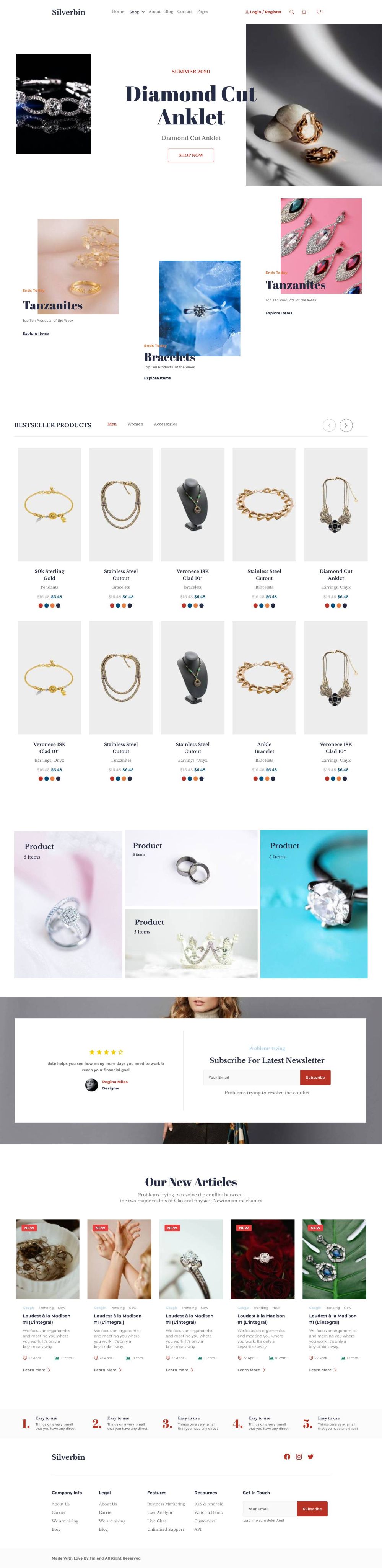Open the search icon in header

(x=291, y=11)
